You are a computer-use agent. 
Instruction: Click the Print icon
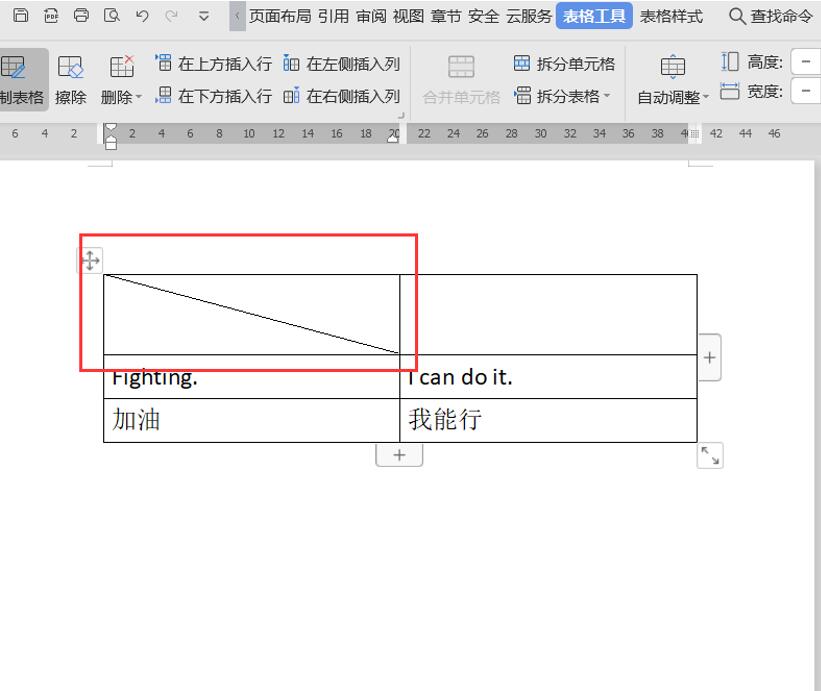pyautogui.click(x=81, y=15)
